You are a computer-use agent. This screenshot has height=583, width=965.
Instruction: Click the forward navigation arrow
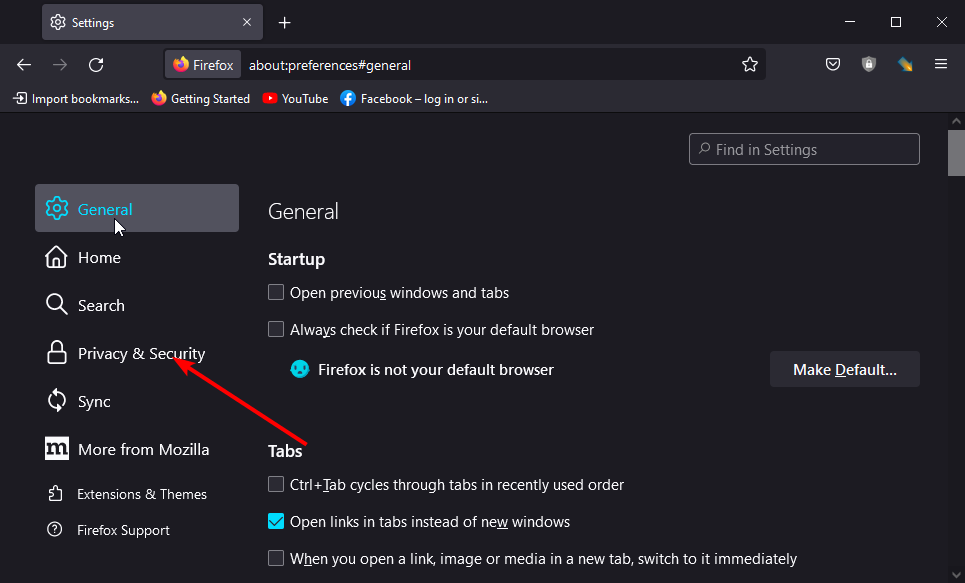coord(60,65)
